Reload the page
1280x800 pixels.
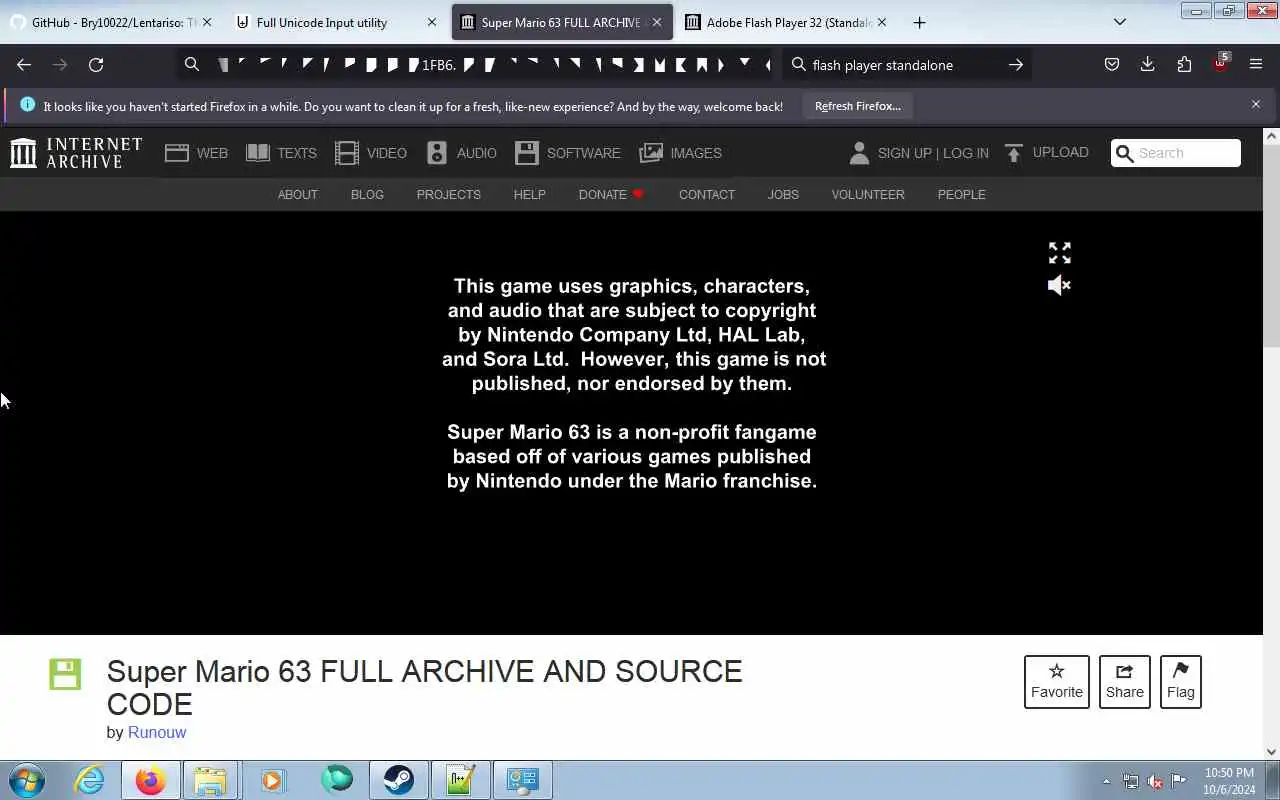[x=96, y=65]
